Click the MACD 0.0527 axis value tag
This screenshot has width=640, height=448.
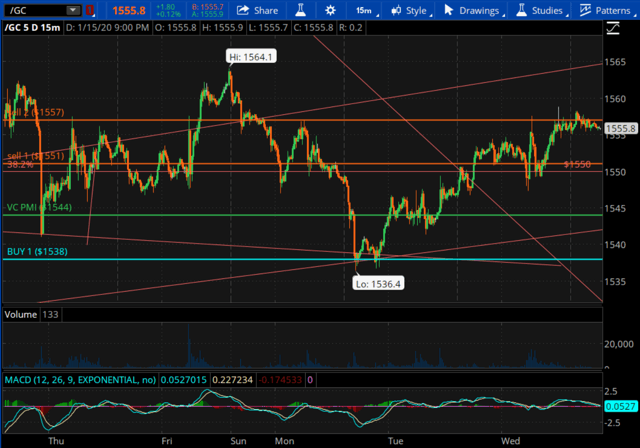620,406
